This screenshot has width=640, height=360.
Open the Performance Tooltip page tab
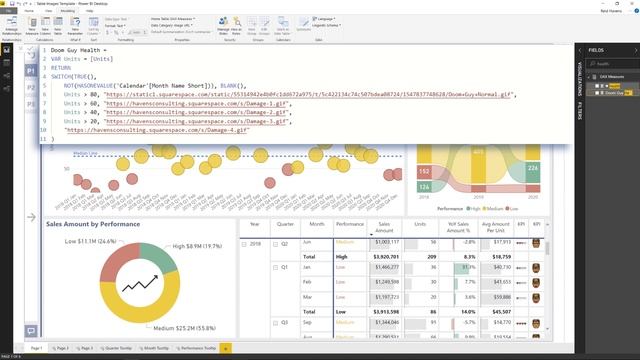tap(196, 348)
